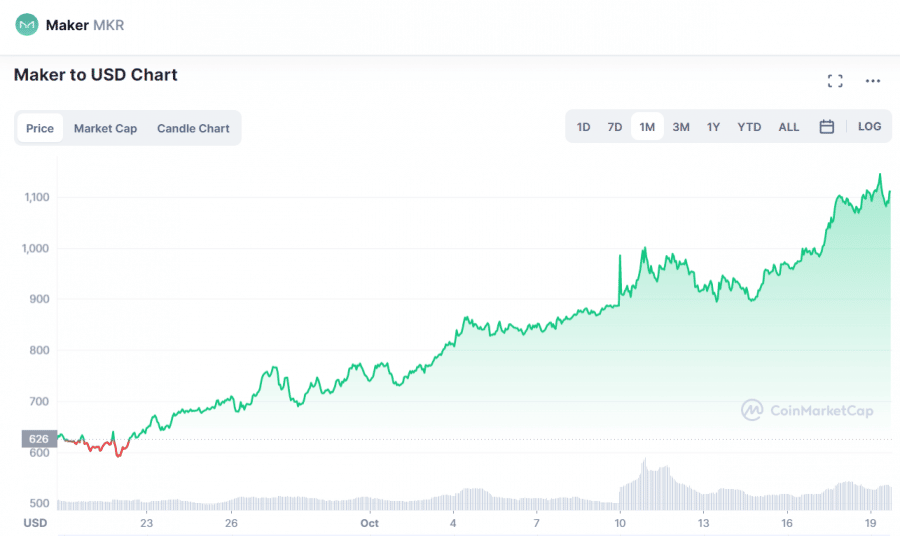Select the ALL time range
The image size is (900, 536).
coord(789,127)
